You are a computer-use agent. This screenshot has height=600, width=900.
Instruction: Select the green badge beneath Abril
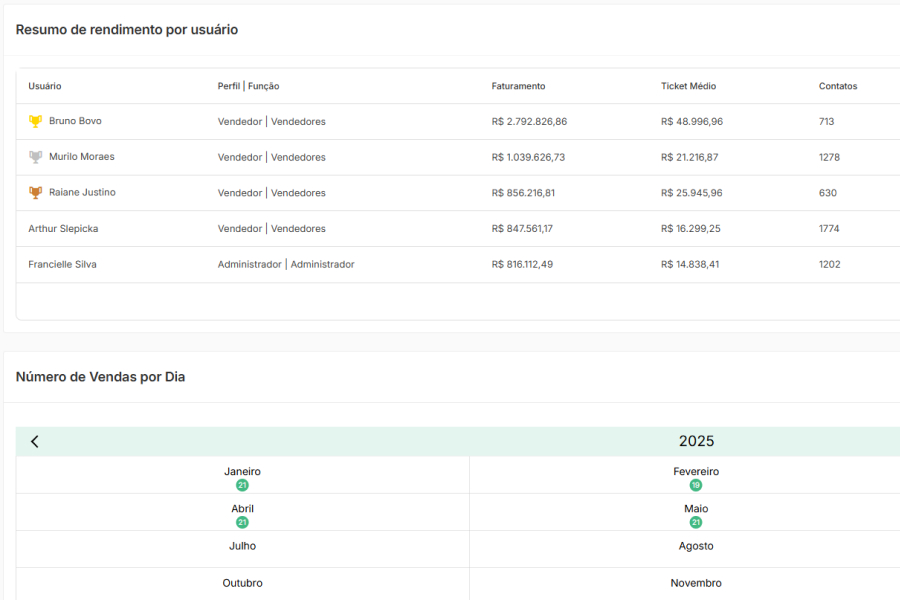pos(243,520)
